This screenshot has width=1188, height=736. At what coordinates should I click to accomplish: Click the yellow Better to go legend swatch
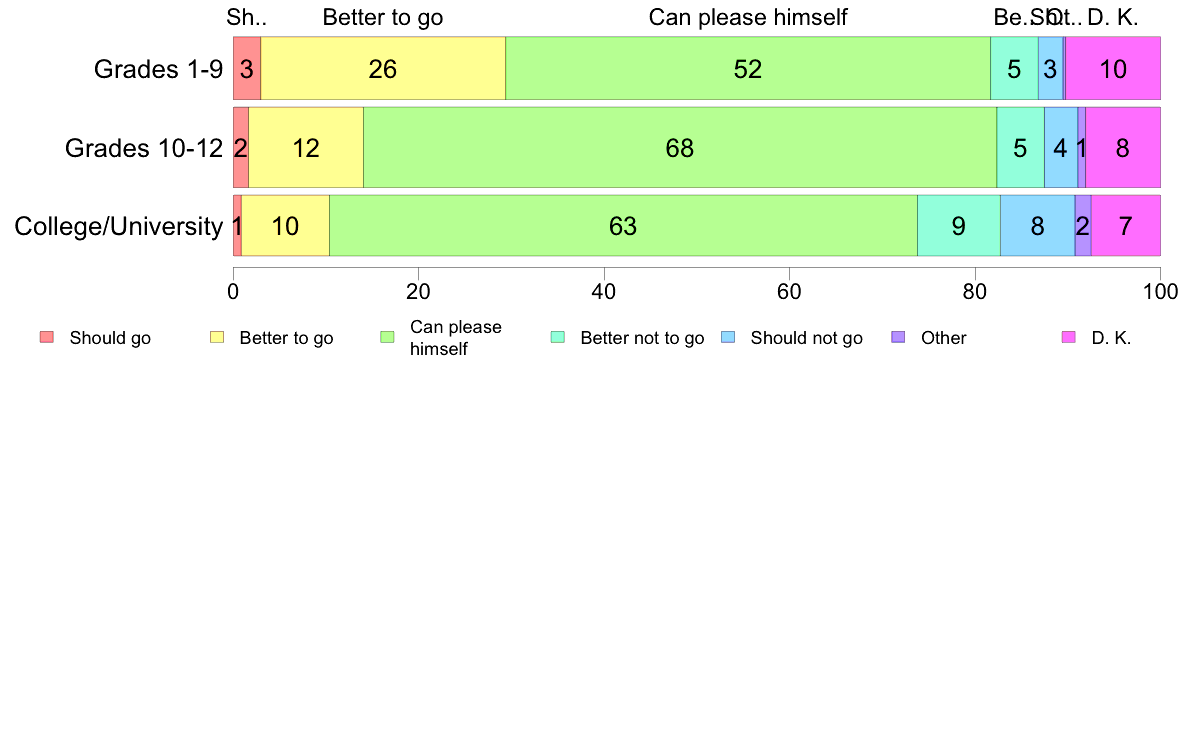pyautogui.click(x=217, y=337)
